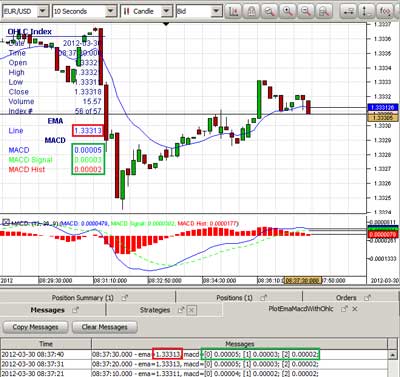The width and height of the screenshot is (400, 377).
Task: Select the zoom in magnifier icon
Action: coord(288,11)
